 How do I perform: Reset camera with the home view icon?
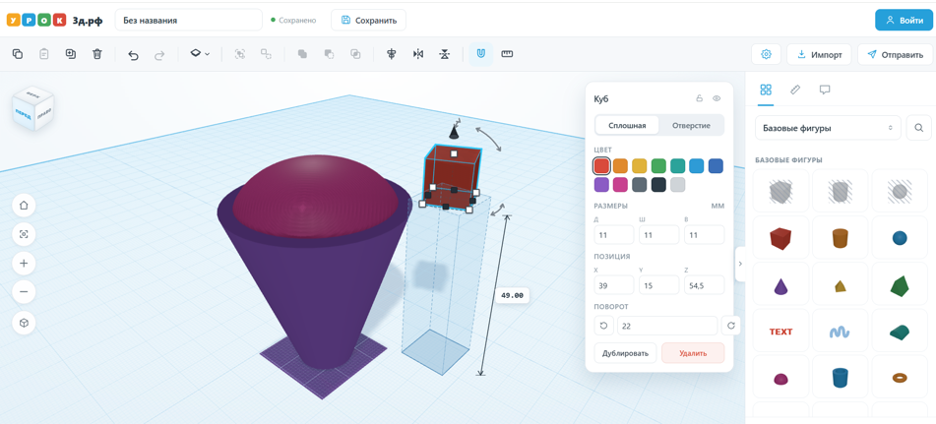pyautogui.click(x=24, y=205)
